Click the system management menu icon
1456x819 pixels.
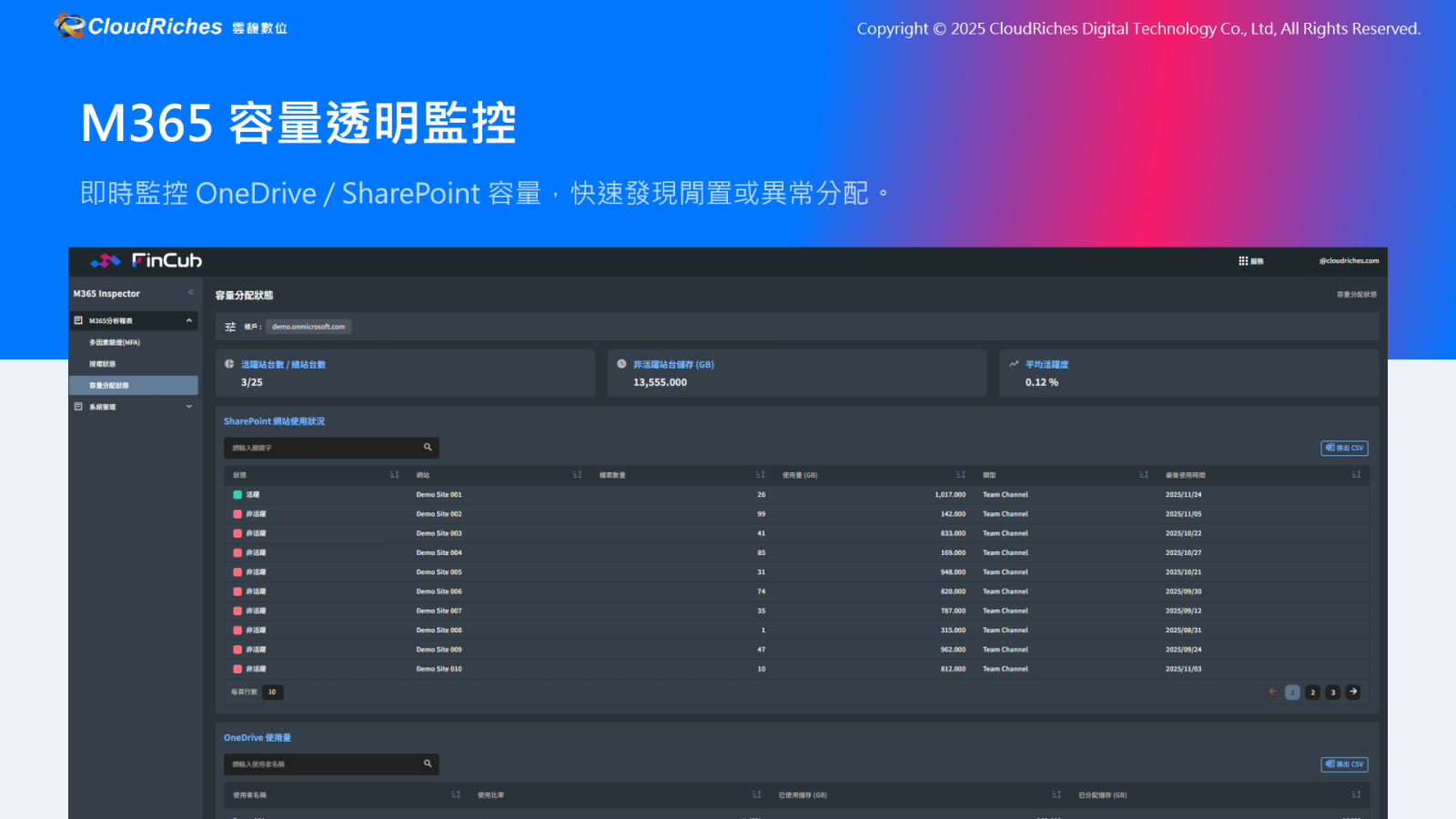click(x=78, y=407)
